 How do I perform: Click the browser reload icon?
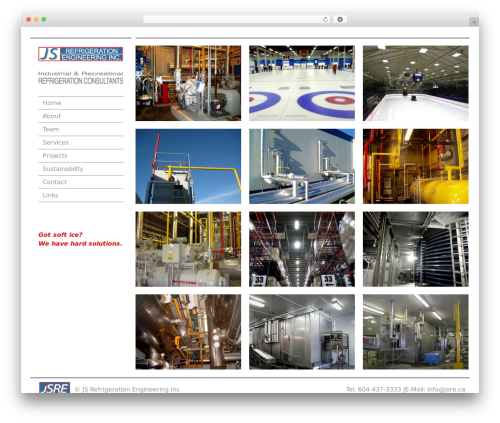pos(325,19)
